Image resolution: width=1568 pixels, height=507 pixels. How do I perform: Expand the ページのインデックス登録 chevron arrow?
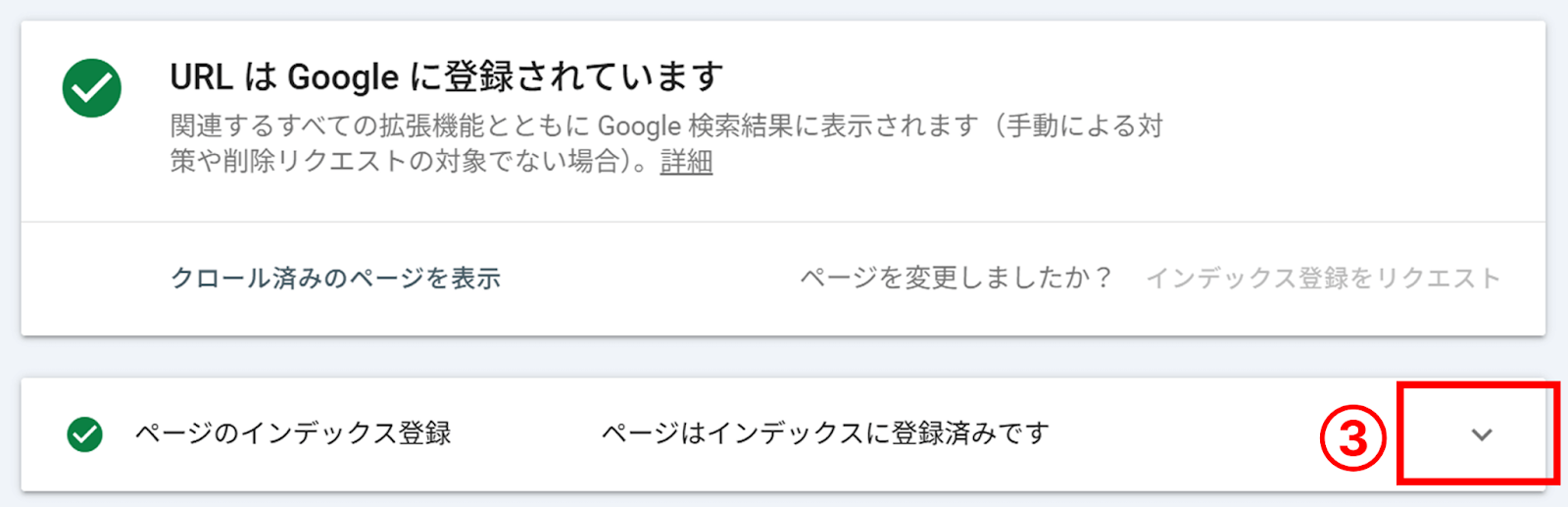point(1481,434)
